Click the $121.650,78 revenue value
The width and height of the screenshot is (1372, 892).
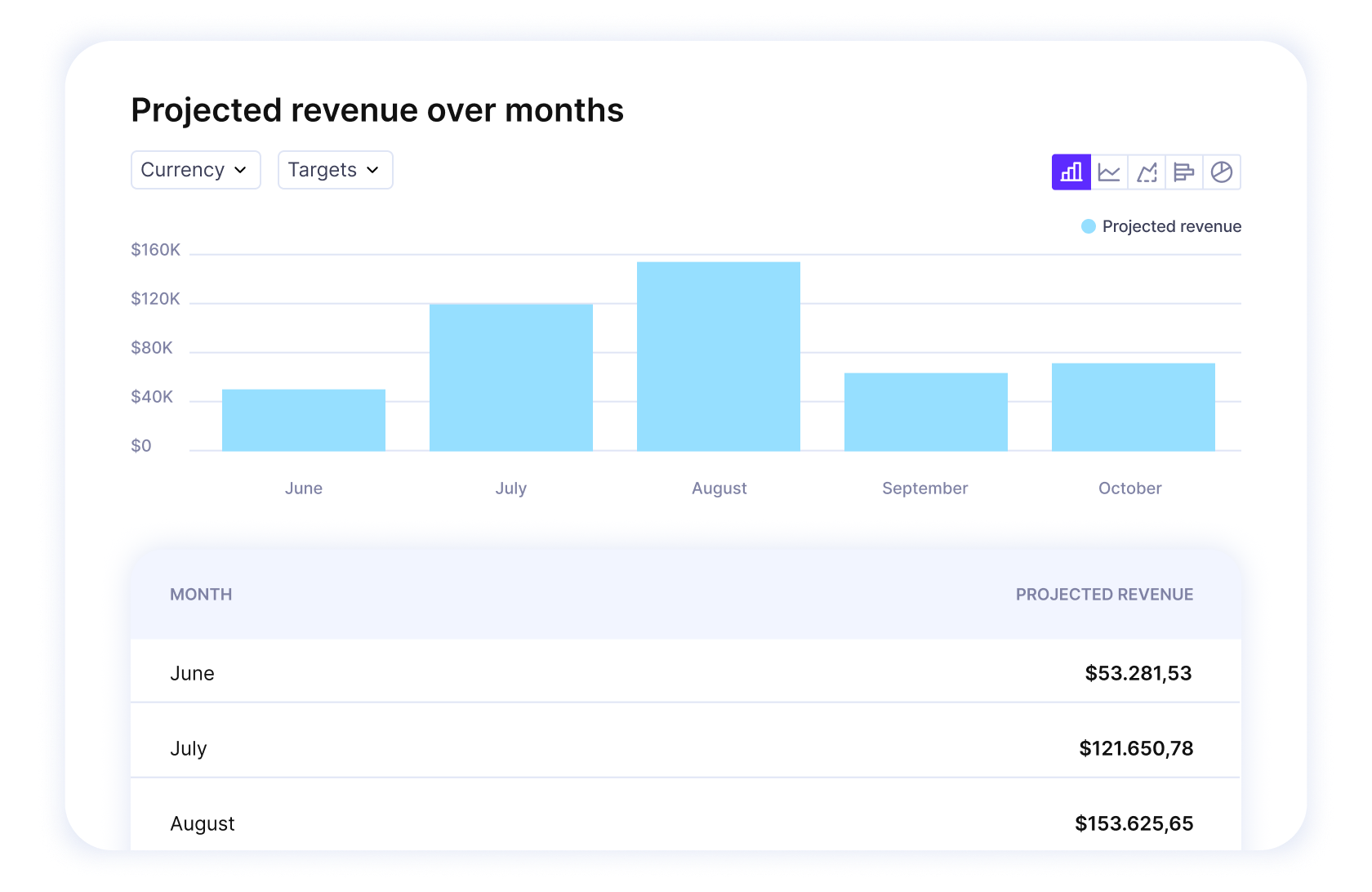[1136, 748]
